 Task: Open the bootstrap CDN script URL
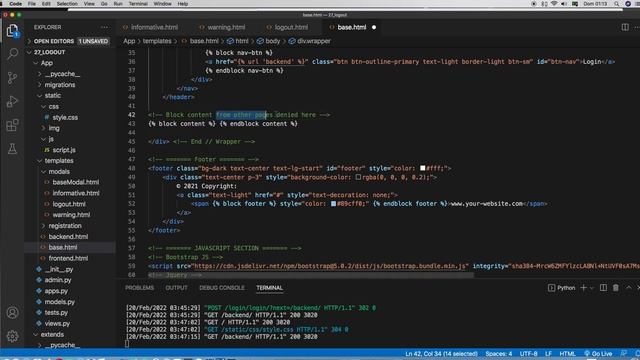click(330, 266)
